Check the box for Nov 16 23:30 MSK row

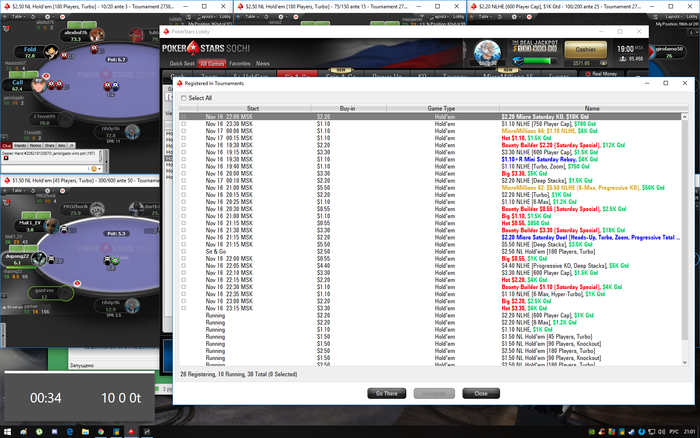183,124
